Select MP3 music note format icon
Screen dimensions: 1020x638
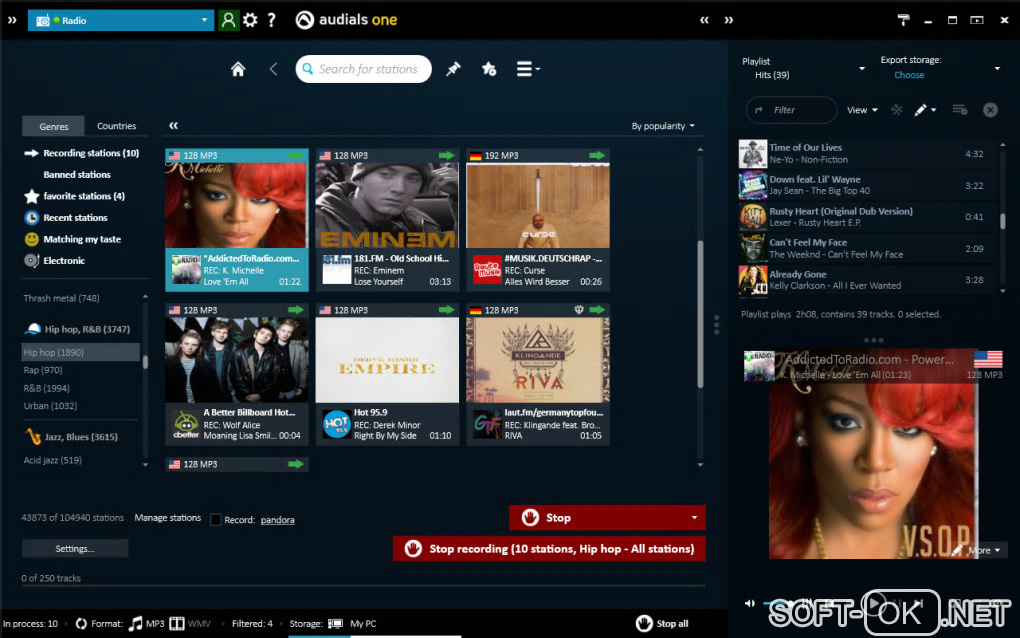coord(135,623)
